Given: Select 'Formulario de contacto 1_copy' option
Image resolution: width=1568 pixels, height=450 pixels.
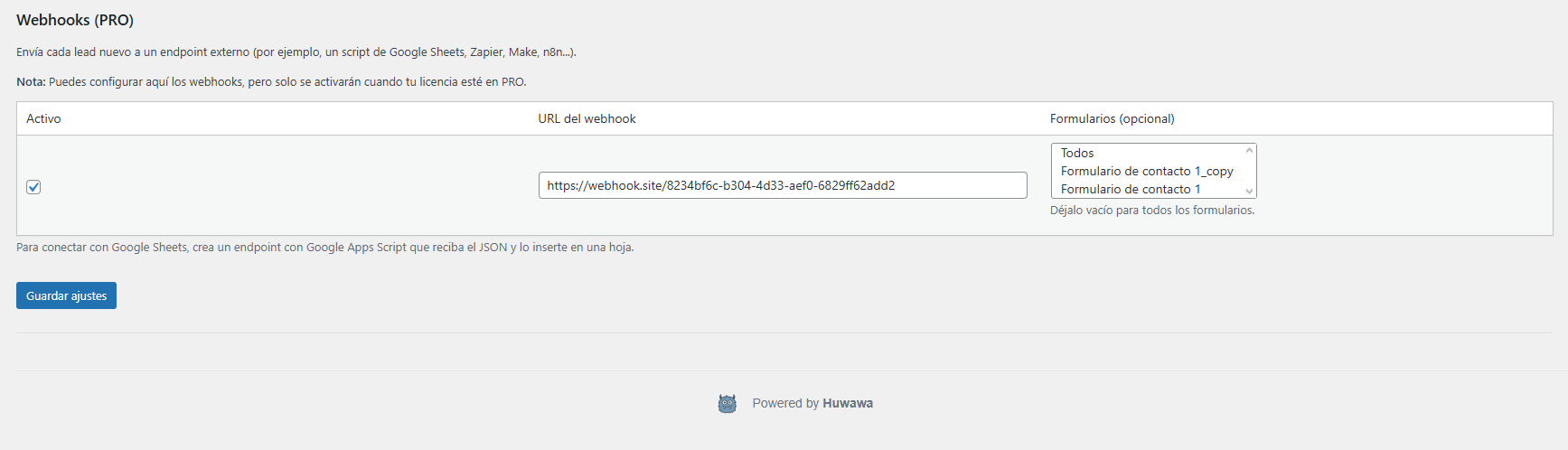Looking at the screenshot, I should pyautogui.click(x=1146, y=172).
